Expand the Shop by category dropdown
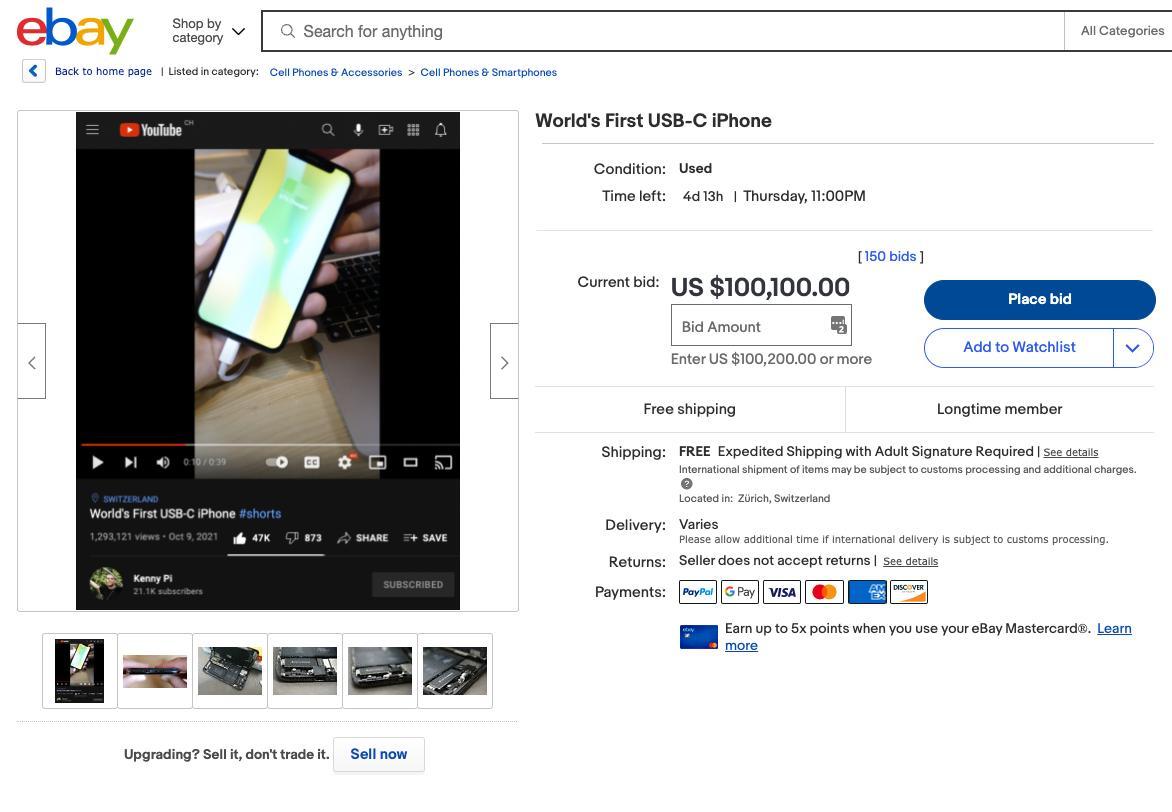The height and width of the screenshot is (812, 1172). [208, 31]
